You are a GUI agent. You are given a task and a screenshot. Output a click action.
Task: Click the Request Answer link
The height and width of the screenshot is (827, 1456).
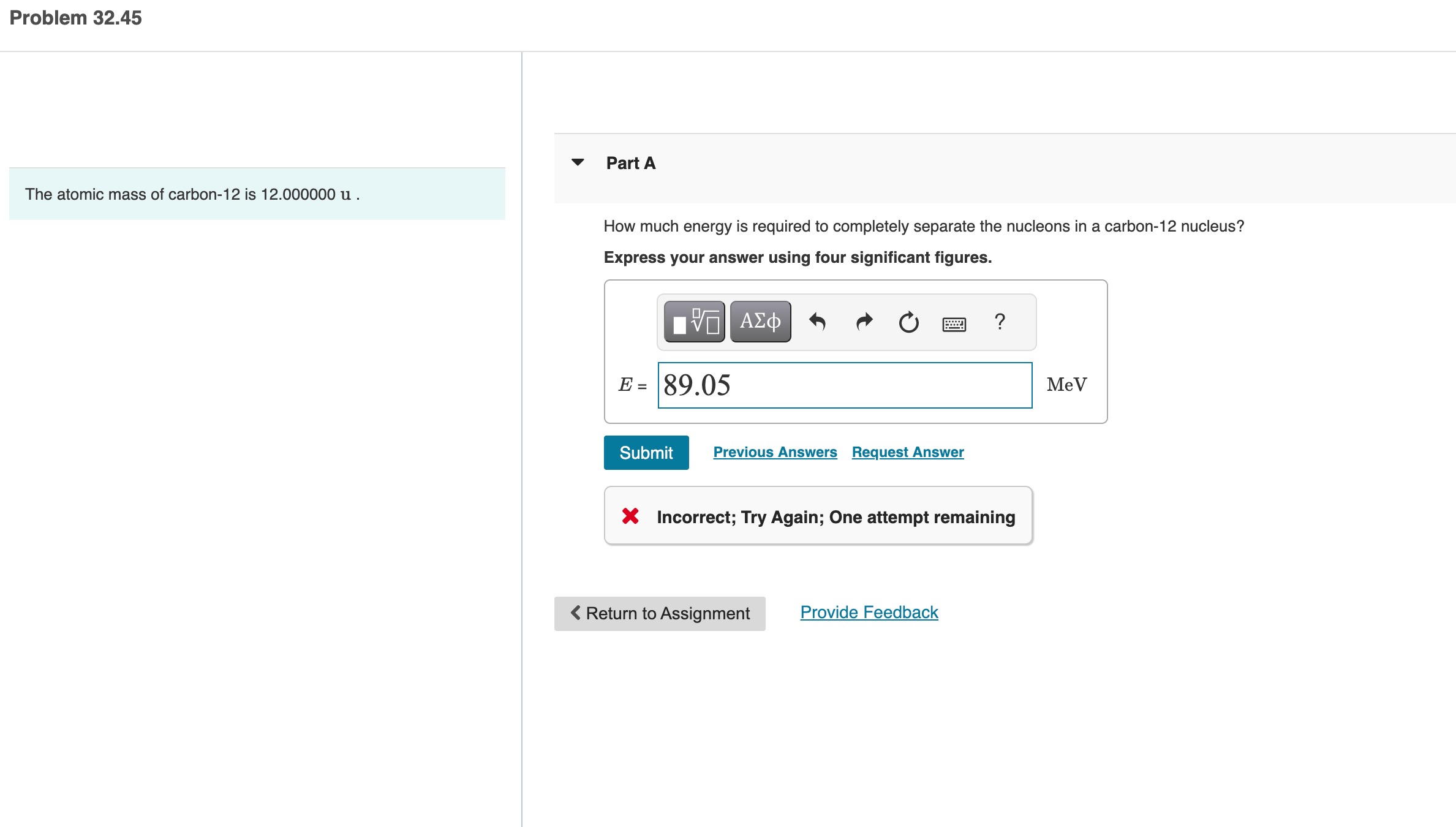point(907,452)
